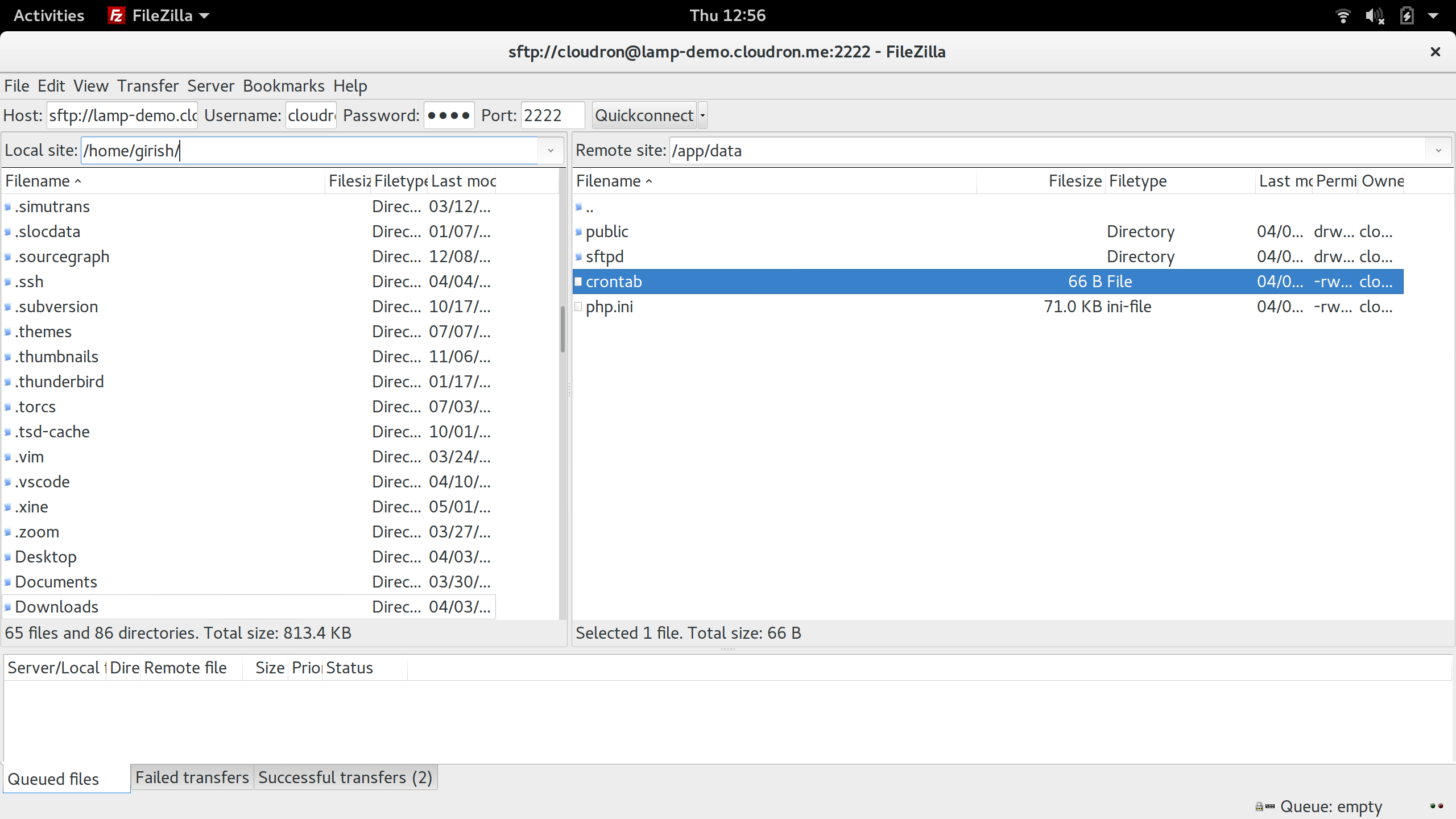The image size is (1456, 819).
Task: Open the WiFi status icon
Action: click(x=1343, y=15)
